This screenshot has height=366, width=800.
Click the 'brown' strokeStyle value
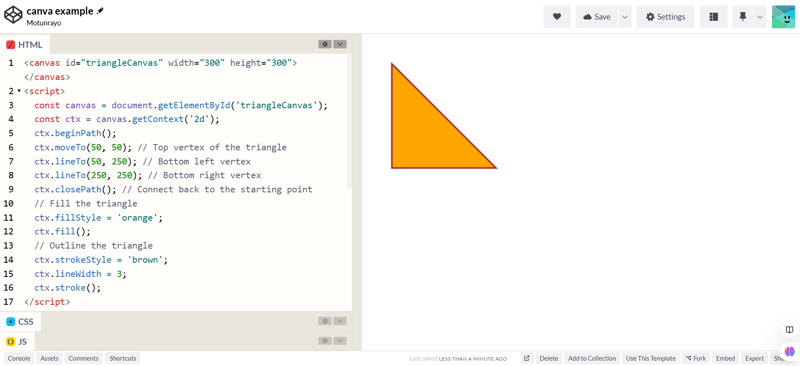tap(145, 260)
